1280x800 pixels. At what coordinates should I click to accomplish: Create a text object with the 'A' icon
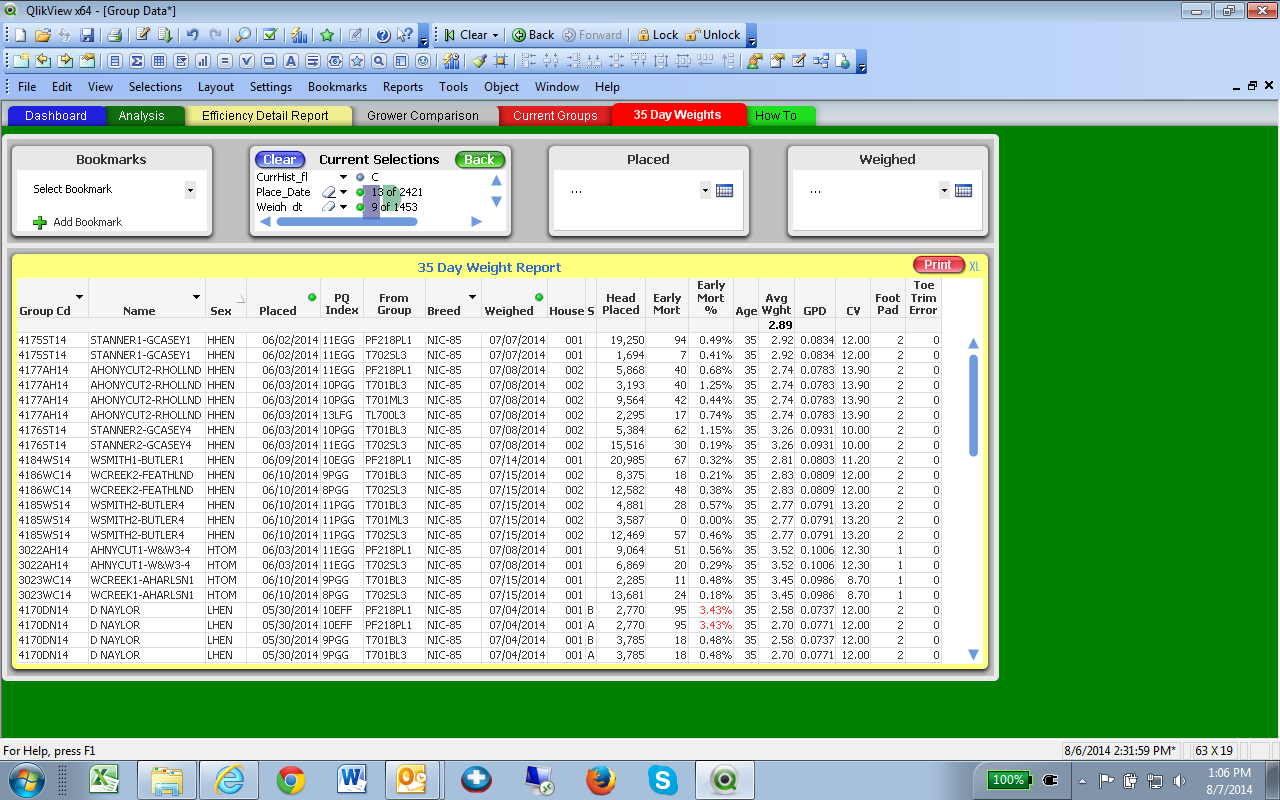291,61
